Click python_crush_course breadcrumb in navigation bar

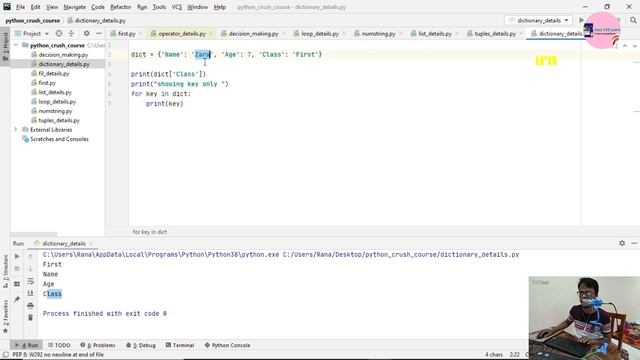click(x=33, y=20)
